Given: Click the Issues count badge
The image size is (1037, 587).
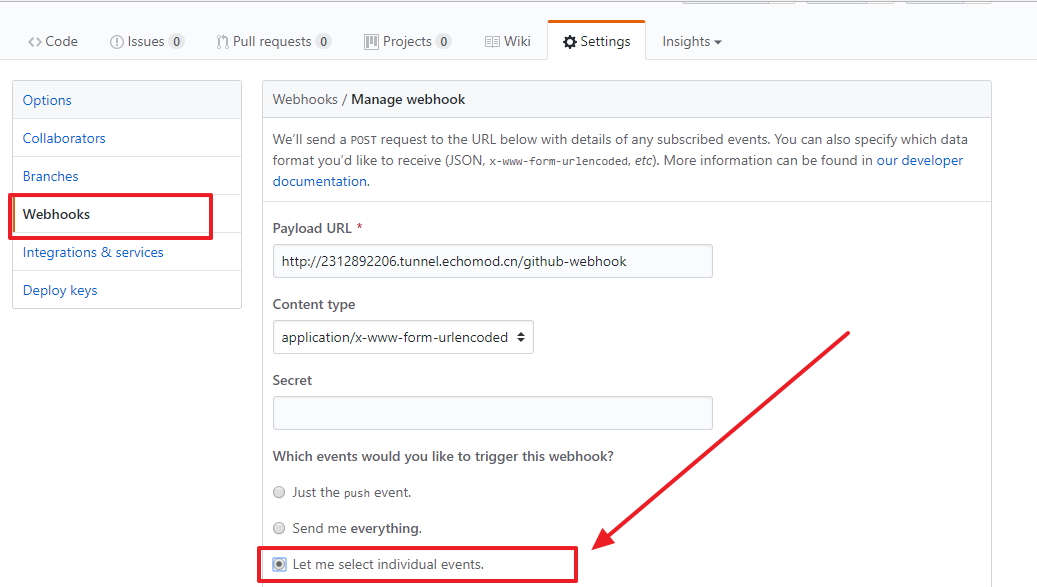Looking at the screenshot, I should (x=176, y=42).
